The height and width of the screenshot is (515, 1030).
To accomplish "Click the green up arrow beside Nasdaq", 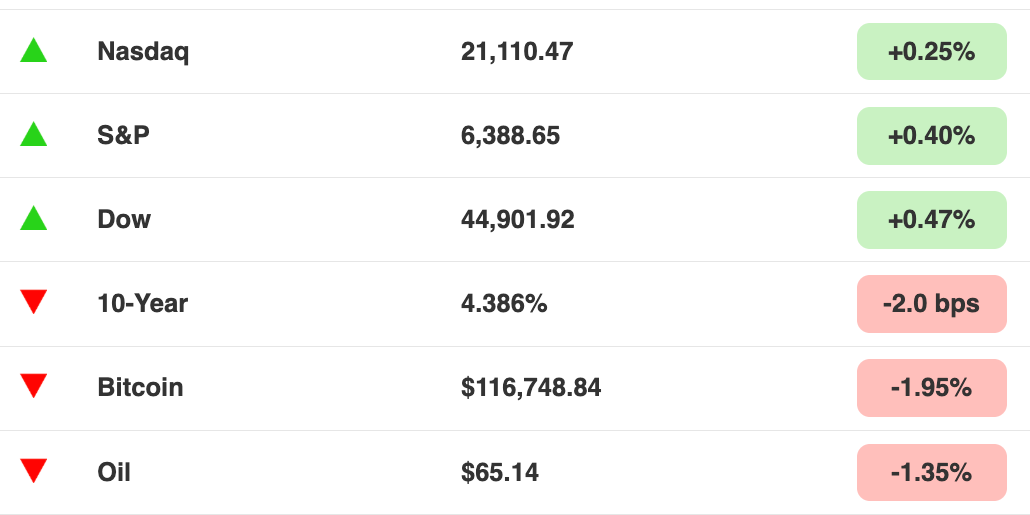I will pyautogui.click(x=34, y=51).
